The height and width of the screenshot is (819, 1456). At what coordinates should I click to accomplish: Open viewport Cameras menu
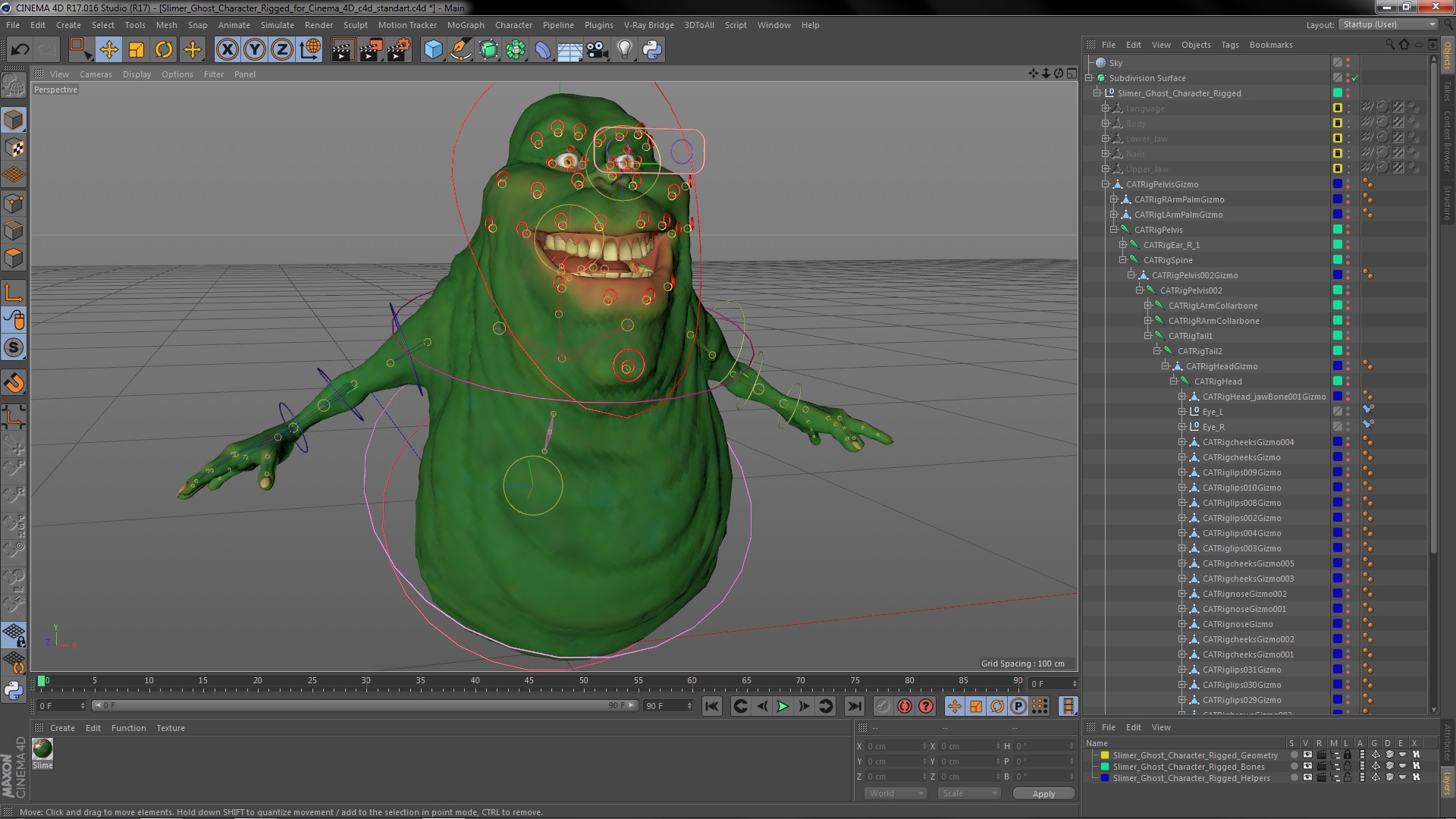(96, 74)
